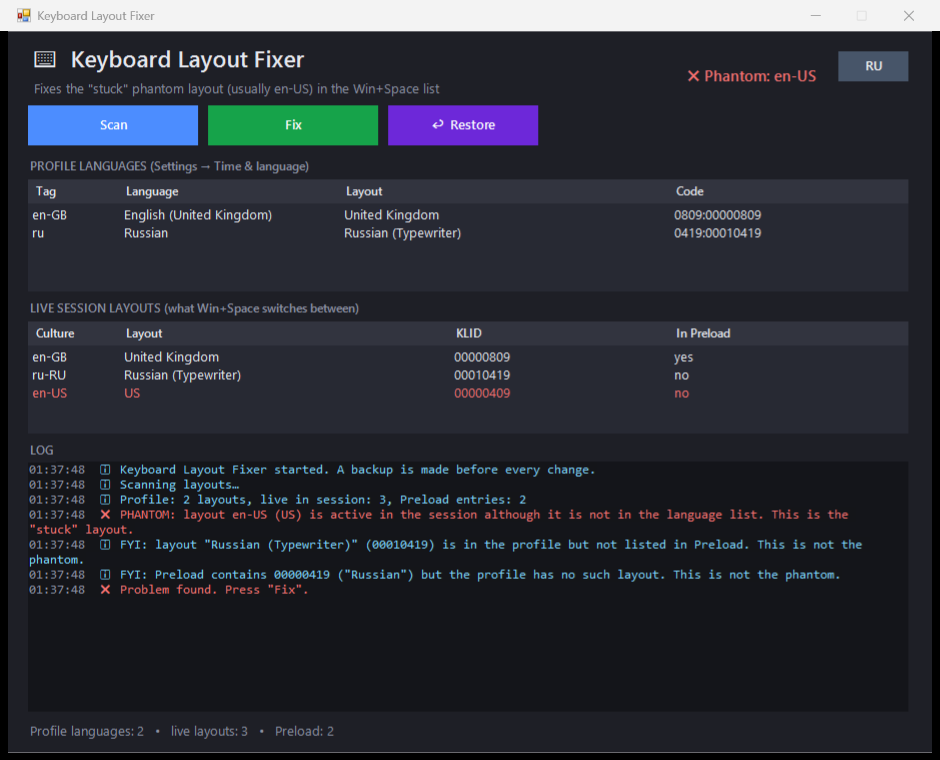Select the red en-US phantom layout row

pos(468,393)
